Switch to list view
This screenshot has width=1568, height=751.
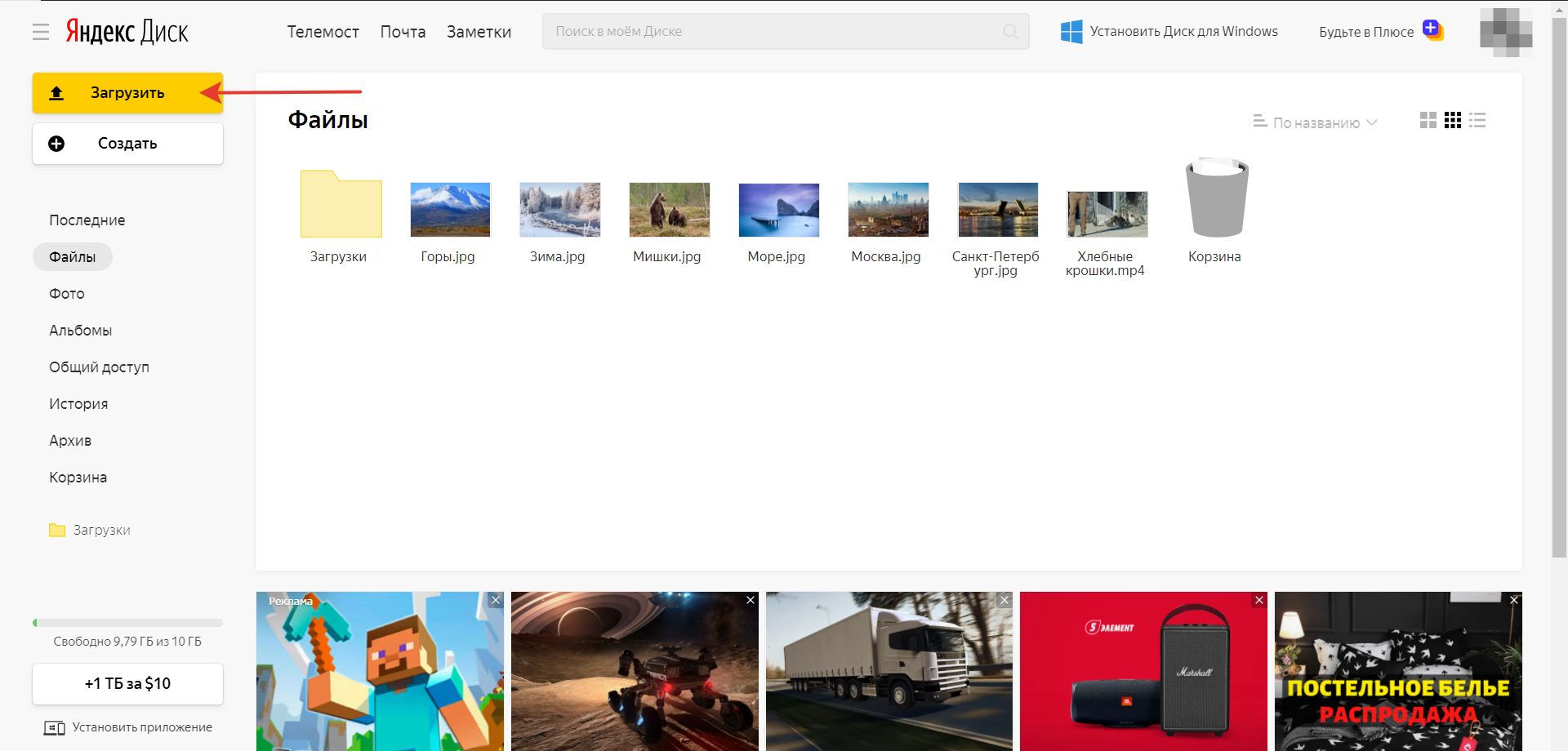(1477, 121)
